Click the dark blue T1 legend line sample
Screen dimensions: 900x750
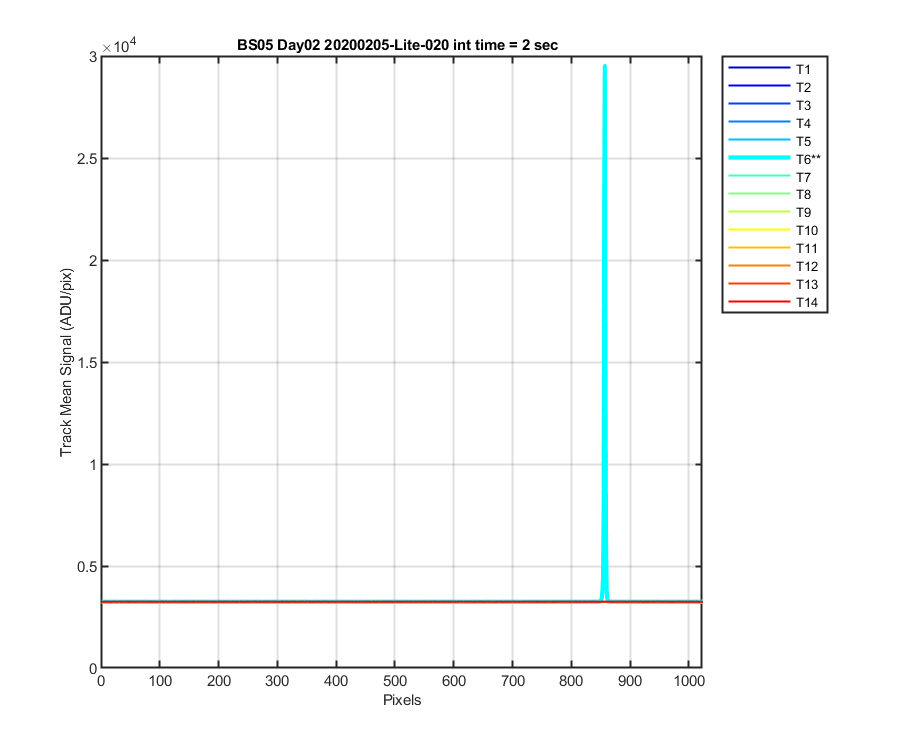click(759, 68)
